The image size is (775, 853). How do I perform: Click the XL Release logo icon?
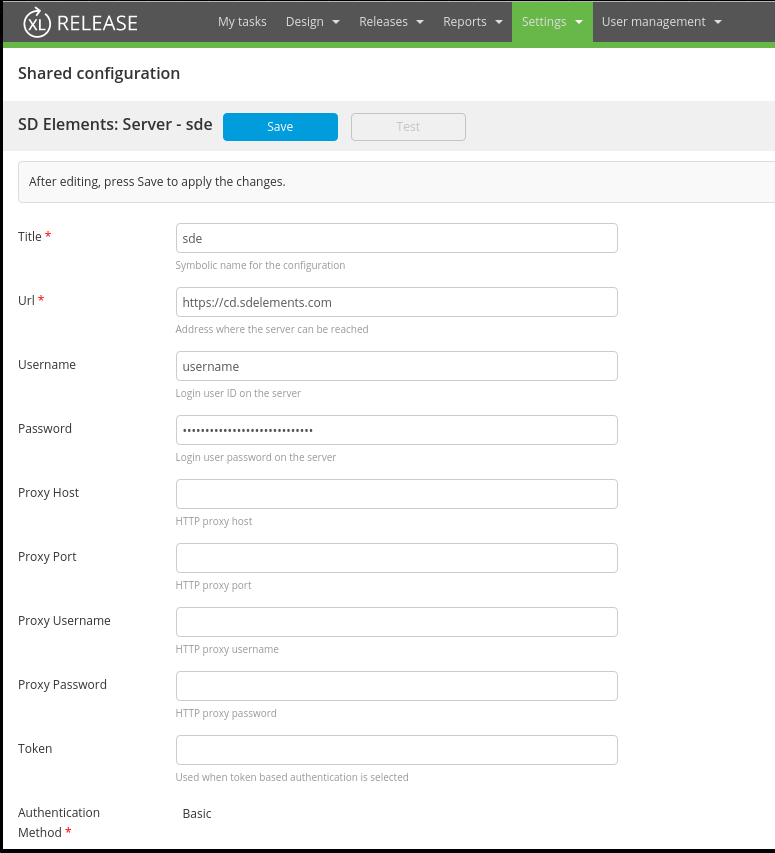tap(37, 22)
